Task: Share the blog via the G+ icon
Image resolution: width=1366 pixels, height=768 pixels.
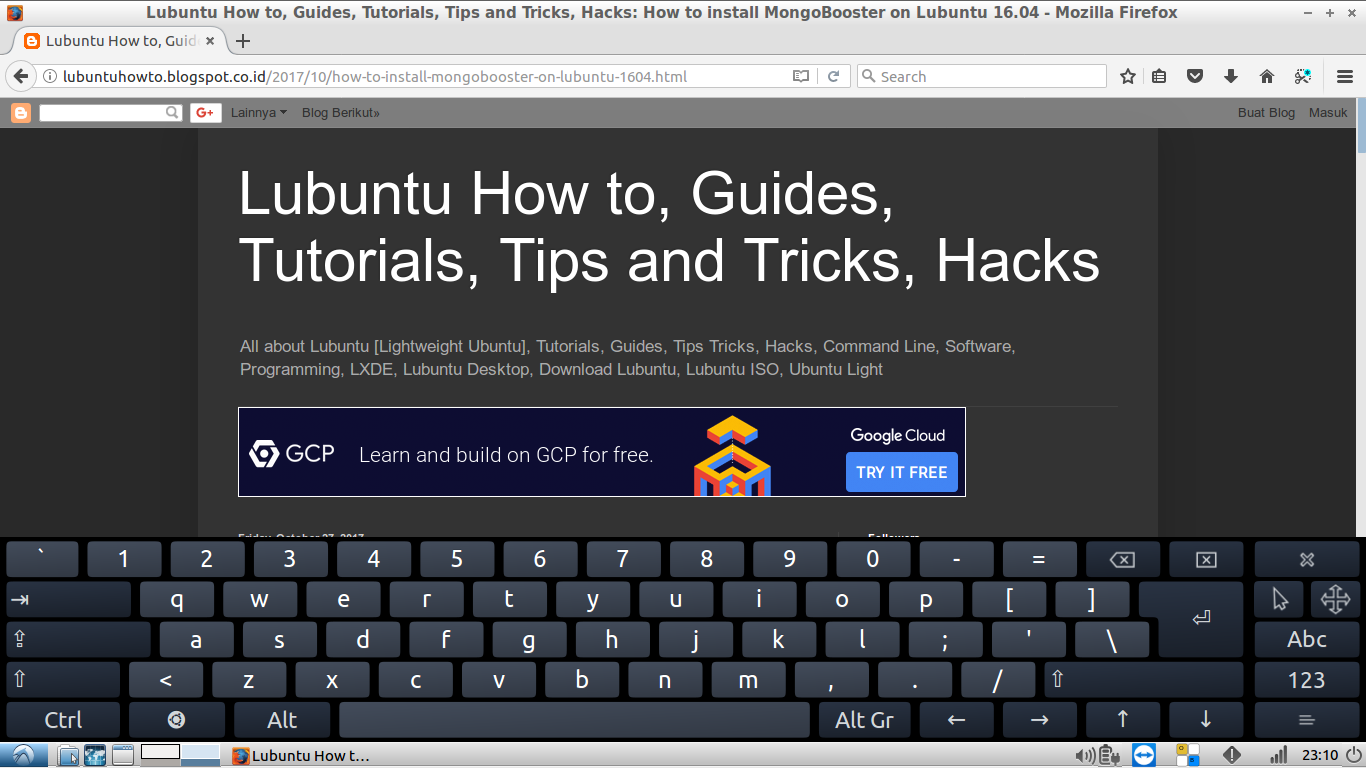Action: pyautogui.click(x=204, y=112)
